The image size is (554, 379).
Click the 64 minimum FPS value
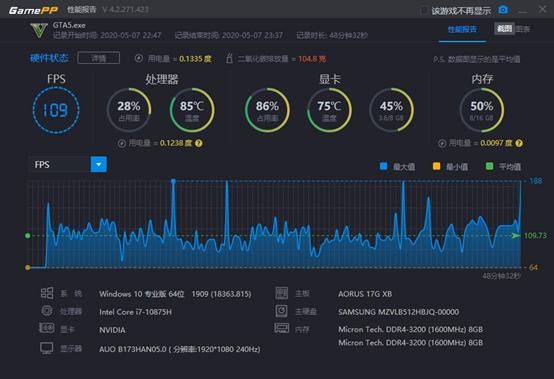(534, 267)
